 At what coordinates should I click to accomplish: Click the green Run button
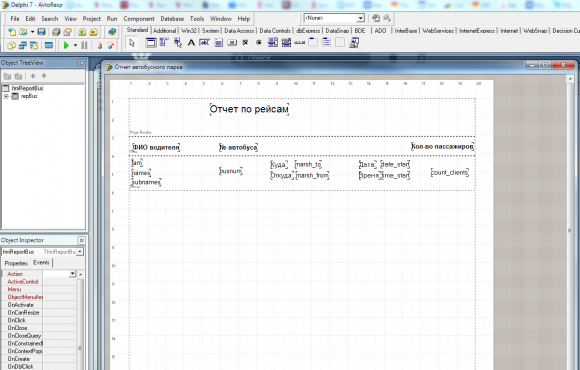(66, 45)
